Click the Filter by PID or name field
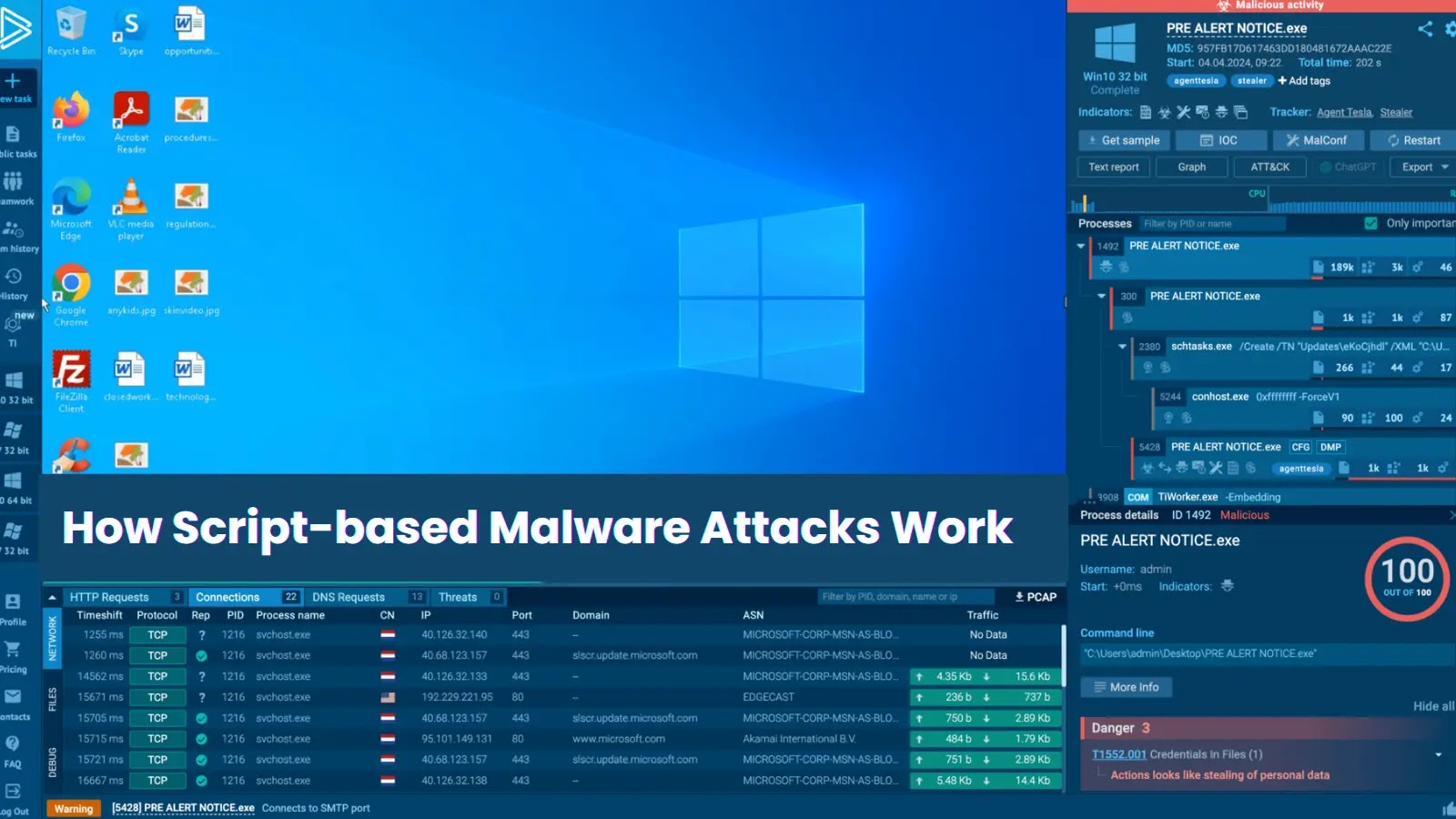Image resolution: width=1456 pixels, height=819 pixels. [x=1210, y=223]
